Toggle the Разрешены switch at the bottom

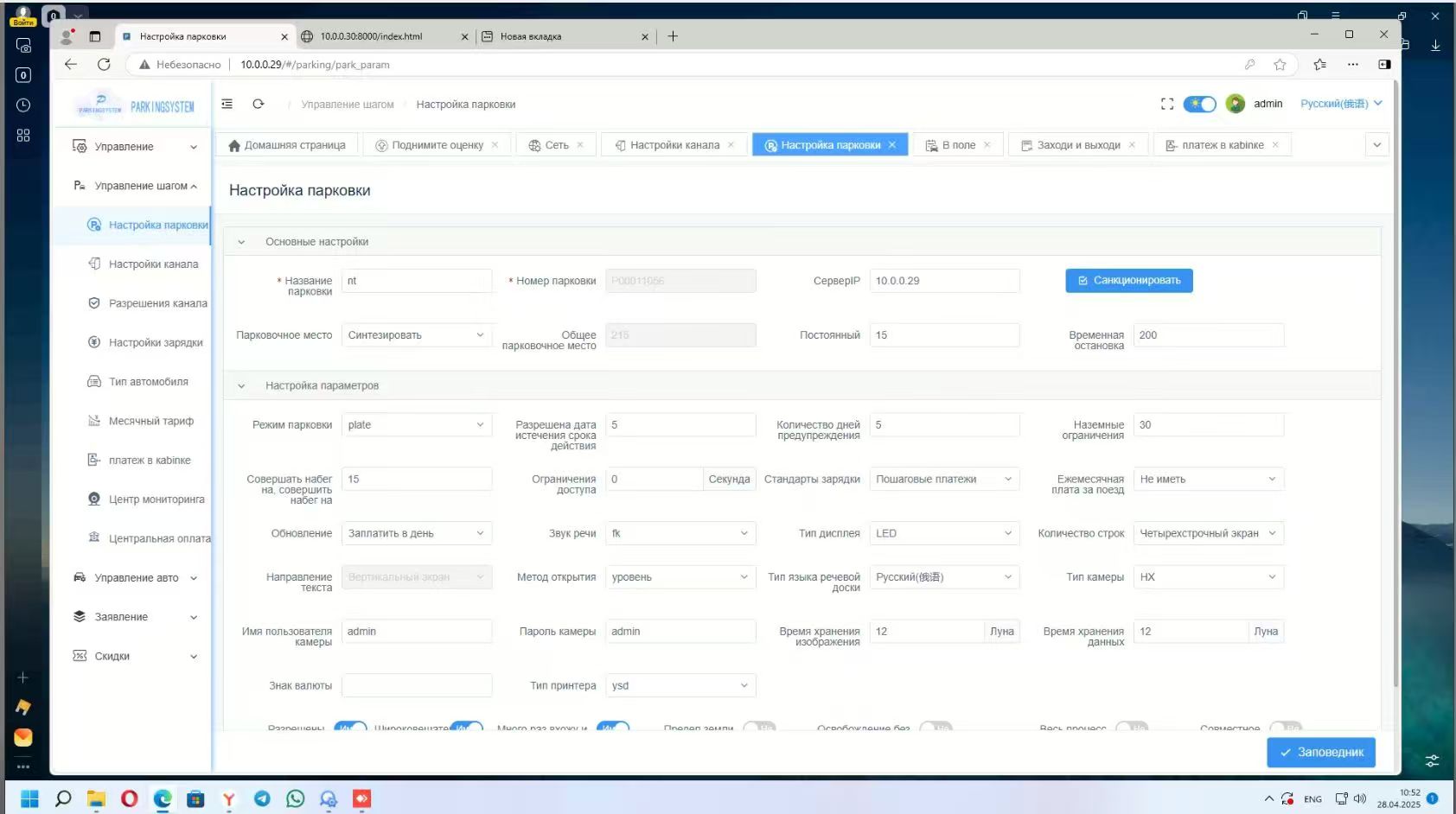click(350, 728)
